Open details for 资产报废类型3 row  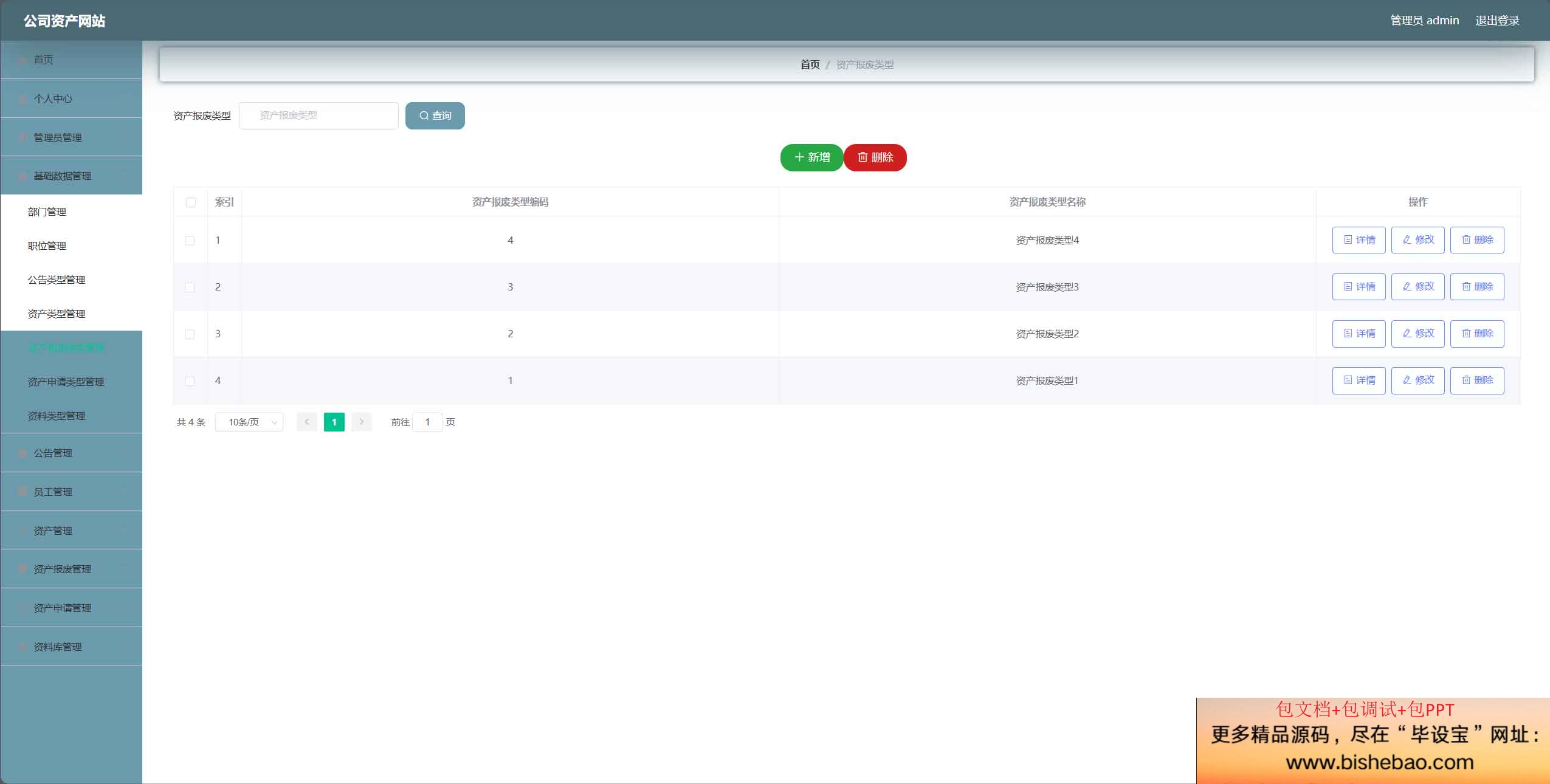pos(1359,287)
